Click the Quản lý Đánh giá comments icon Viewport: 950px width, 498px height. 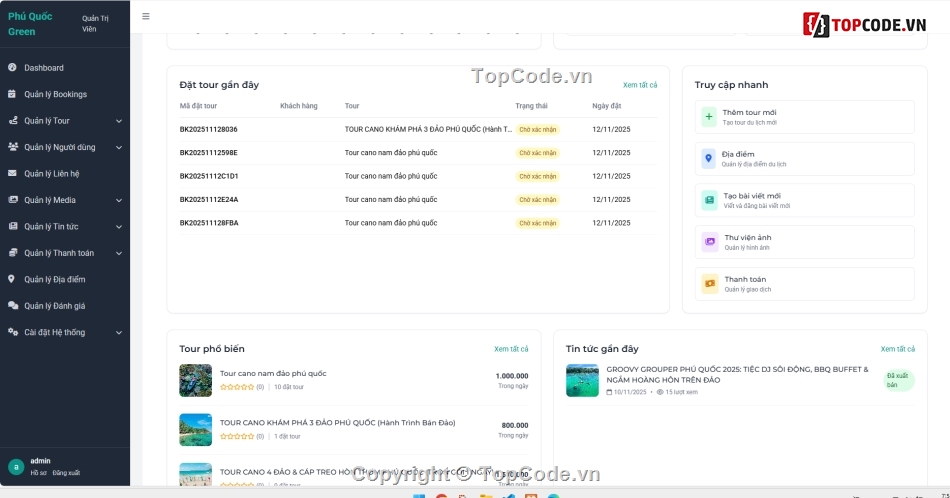point(13,306)
